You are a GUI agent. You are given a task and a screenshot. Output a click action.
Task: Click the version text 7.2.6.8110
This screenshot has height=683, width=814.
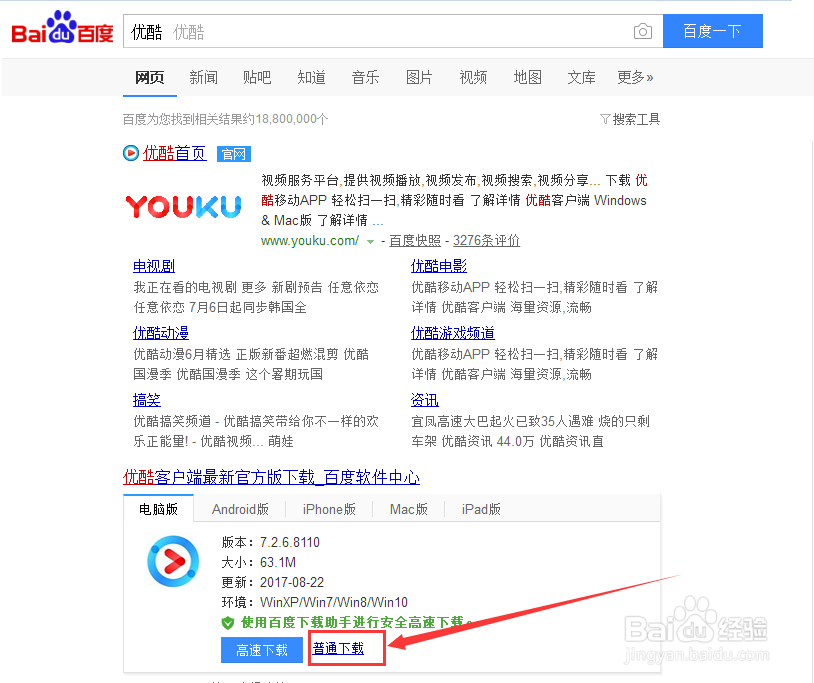pos(290,542)
